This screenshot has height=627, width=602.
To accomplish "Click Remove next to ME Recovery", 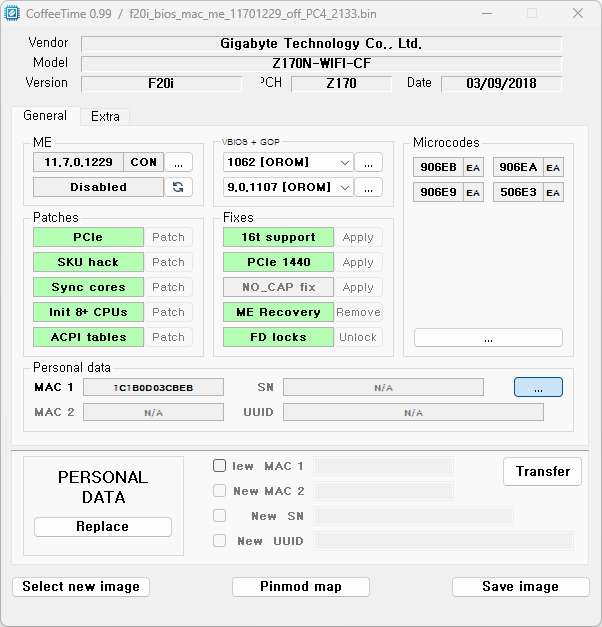I will (358, 312).
